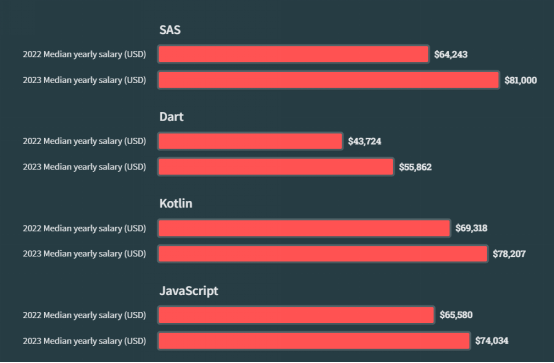Click the Kotlin heading
Viewport: 554px width, 363px height.
pos(176,204)
